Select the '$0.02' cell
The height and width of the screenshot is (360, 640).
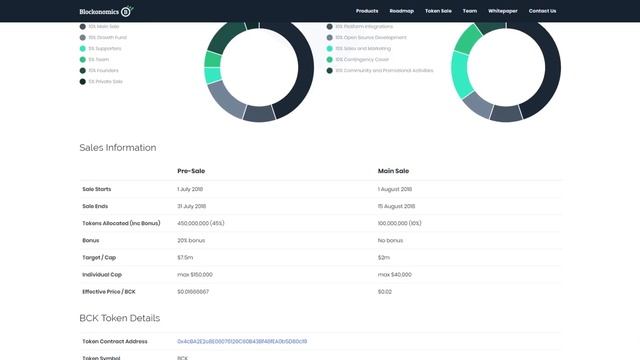[x=384, y=292]
